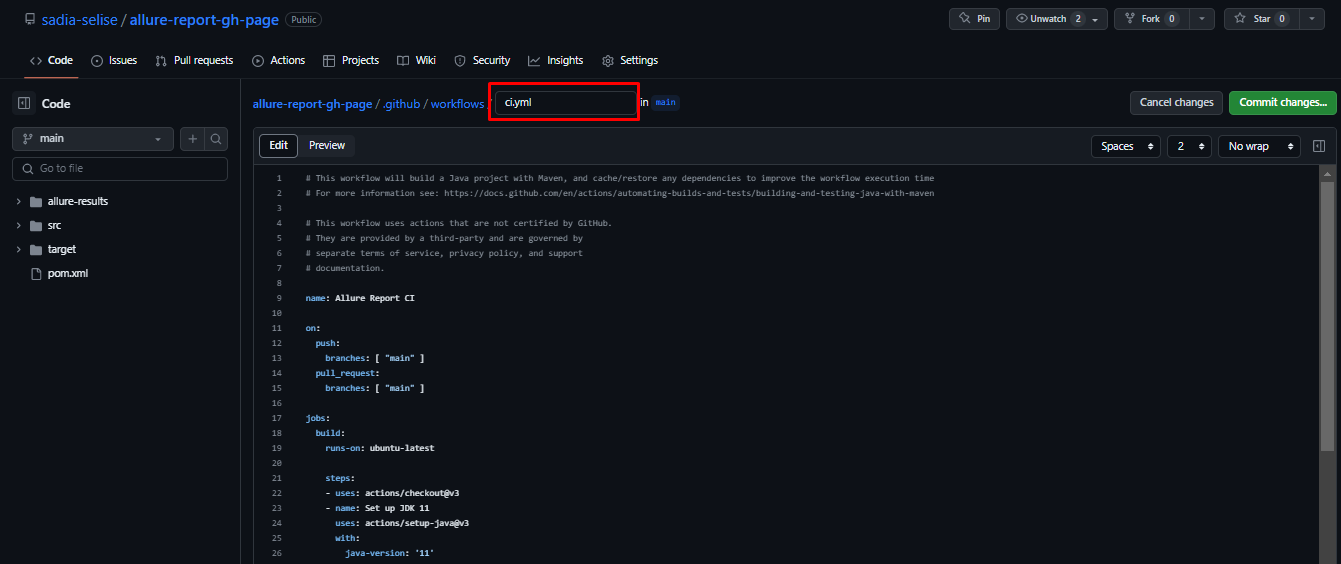Cancel changes to the workflow file
1341x564 pixels.
[1176, 102]
